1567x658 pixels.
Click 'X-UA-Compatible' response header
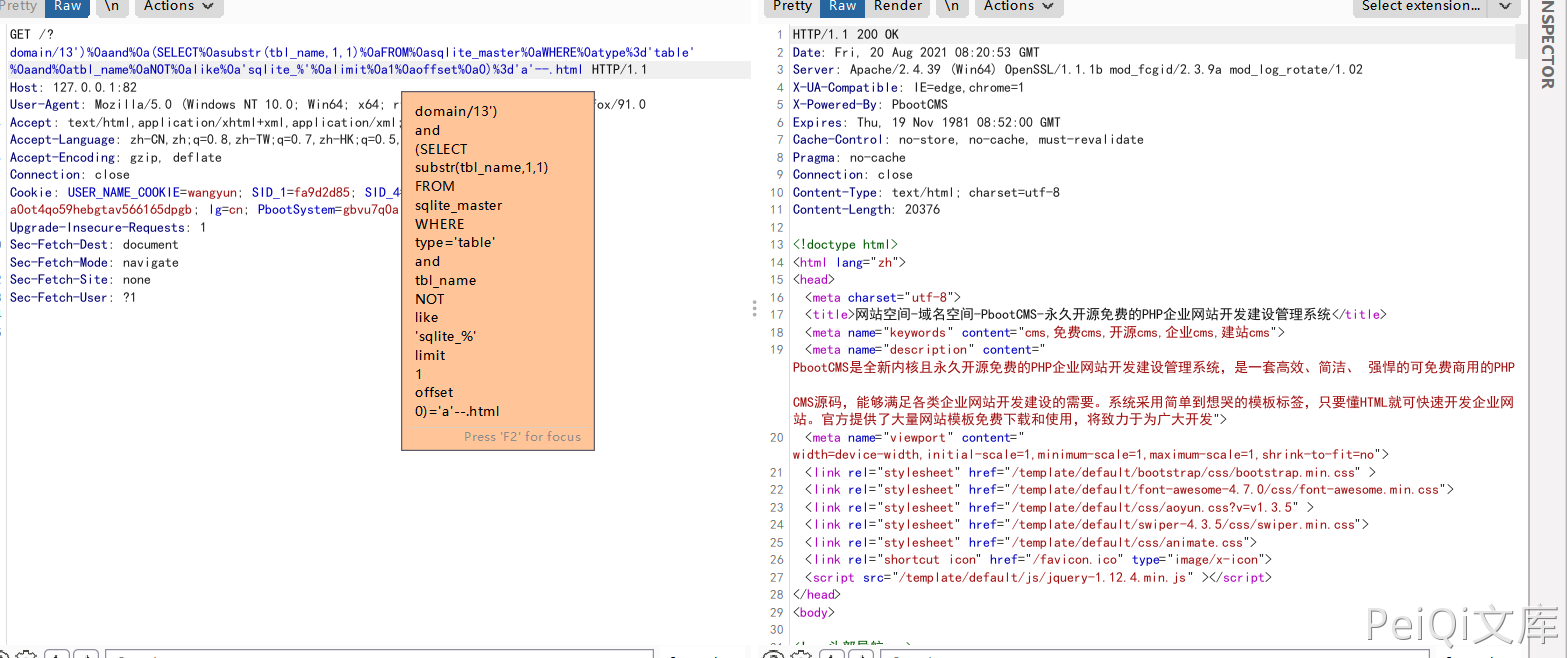click(x=908, y=87)
